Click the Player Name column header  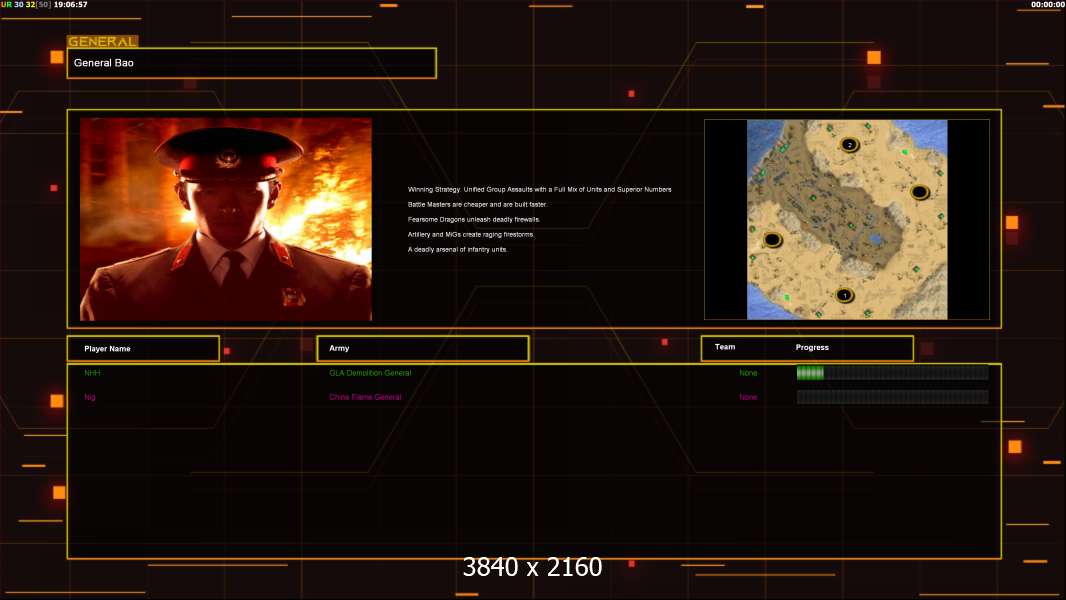[x=143, y=349]
